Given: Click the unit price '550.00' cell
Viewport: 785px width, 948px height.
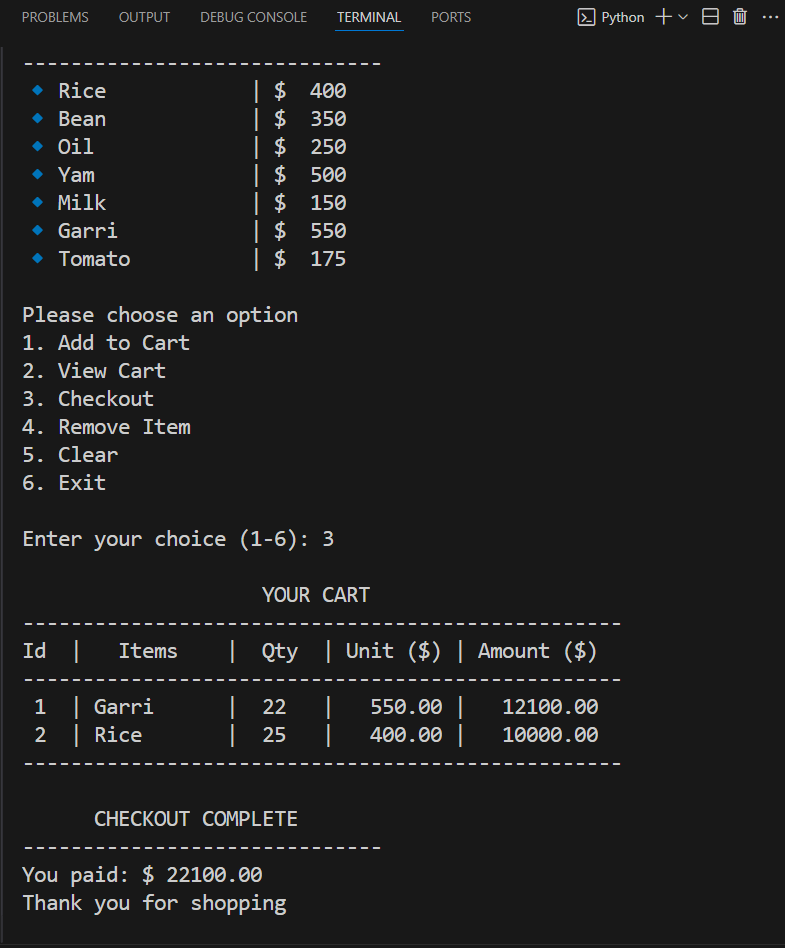Looking at the screenshot, I should [x=406, y=707].
